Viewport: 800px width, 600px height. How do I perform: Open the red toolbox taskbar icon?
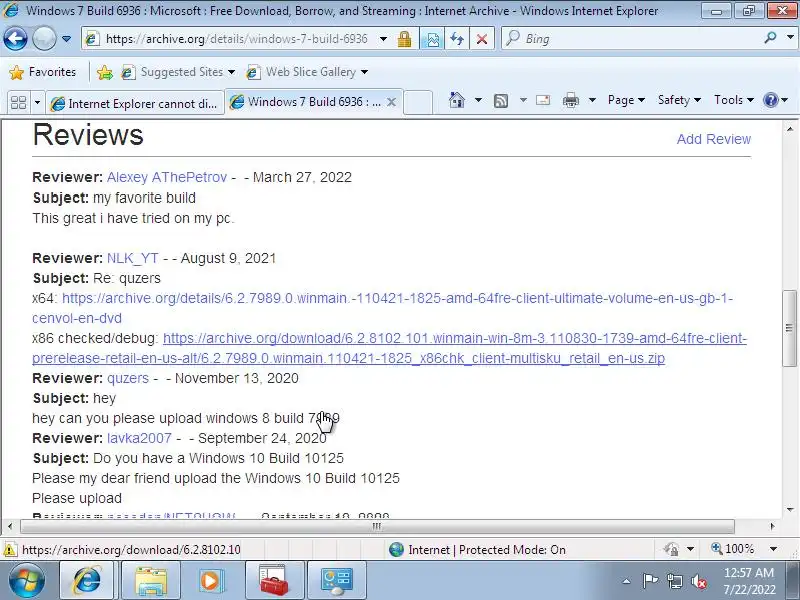tap(274, 580)
